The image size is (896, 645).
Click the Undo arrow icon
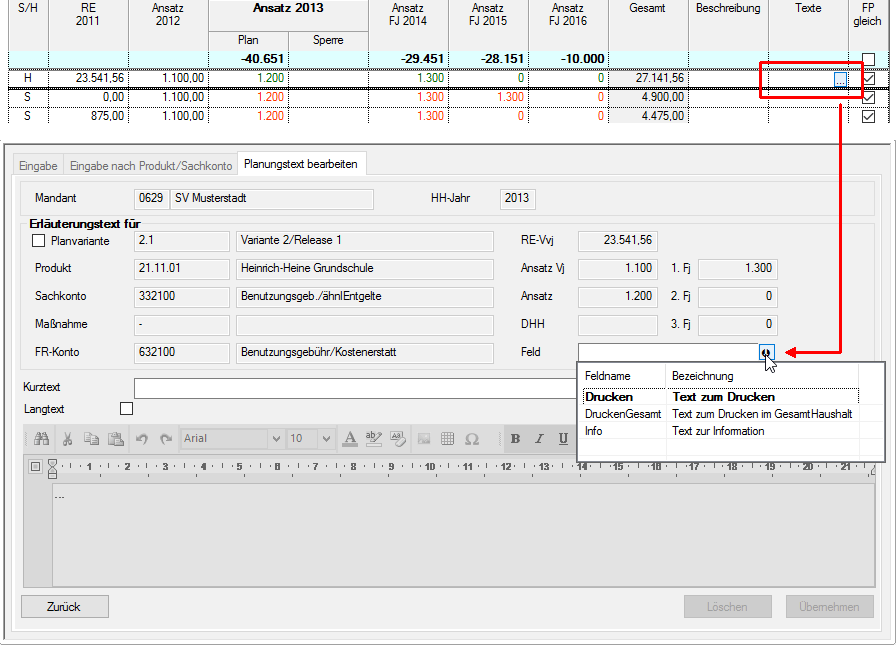tap(143, 439)
